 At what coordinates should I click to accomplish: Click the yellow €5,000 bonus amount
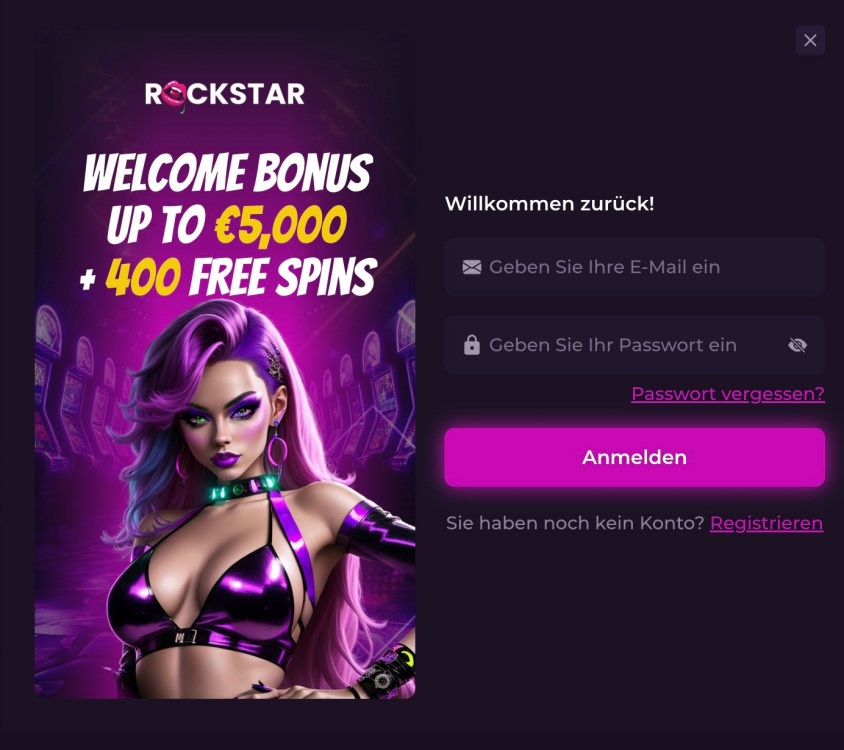280,225
